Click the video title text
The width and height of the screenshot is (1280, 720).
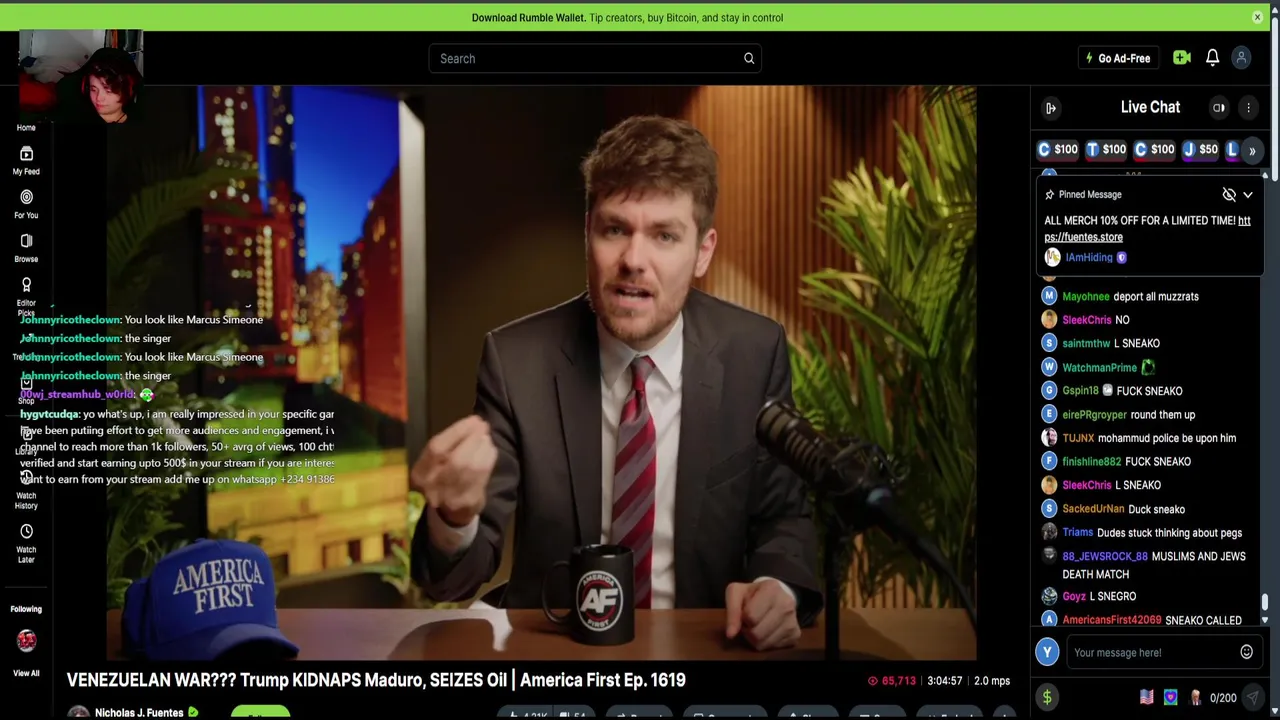[376, 680]
